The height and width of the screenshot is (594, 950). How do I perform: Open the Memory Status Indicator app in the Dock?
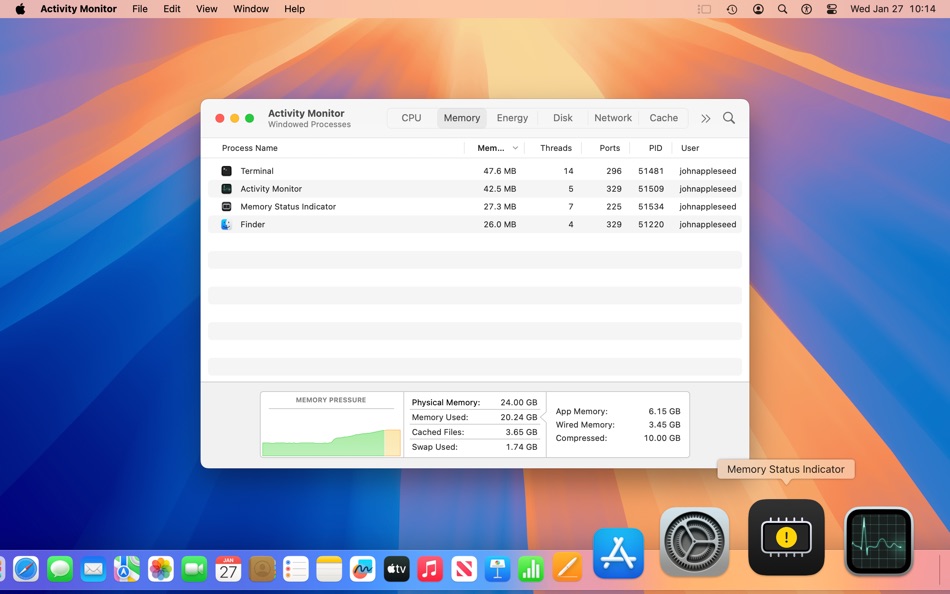(786, 538)
